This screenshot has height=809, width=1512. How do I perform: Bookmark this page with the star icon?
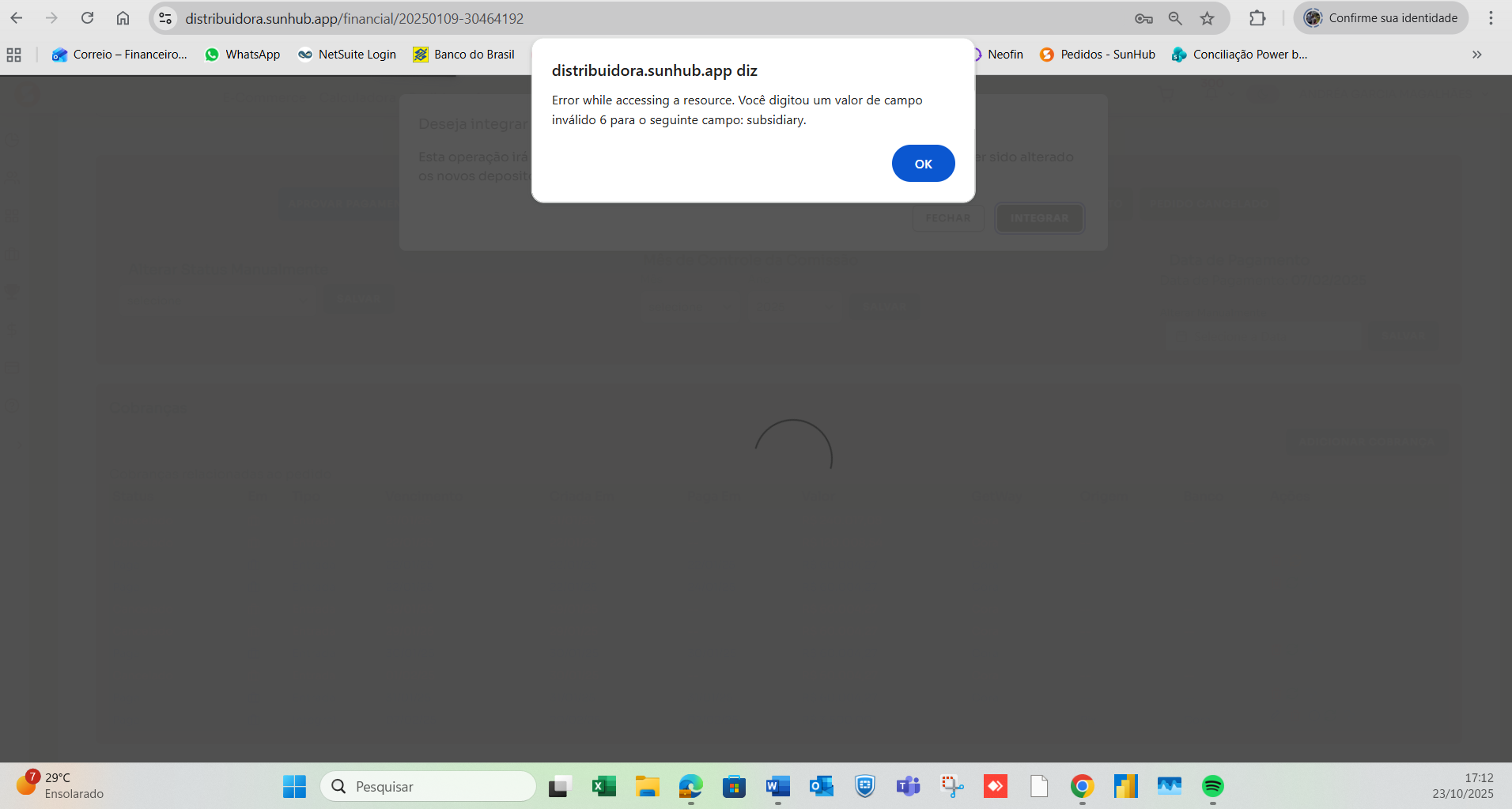tap(1207, 18)
